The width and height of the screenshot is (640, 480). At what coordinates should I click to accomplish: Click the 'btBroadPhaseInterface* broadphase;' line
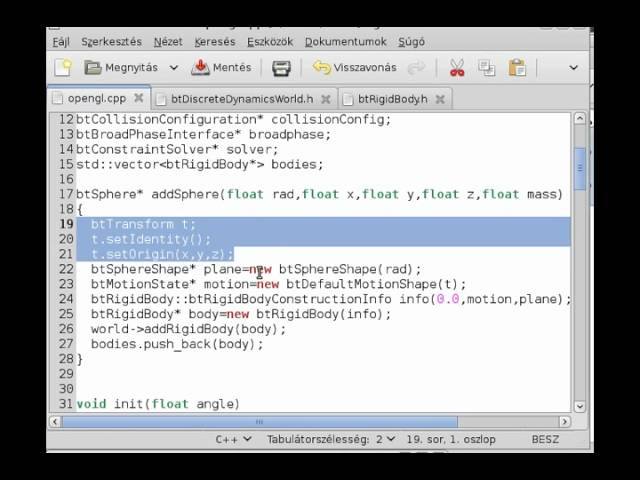(203, 134)
